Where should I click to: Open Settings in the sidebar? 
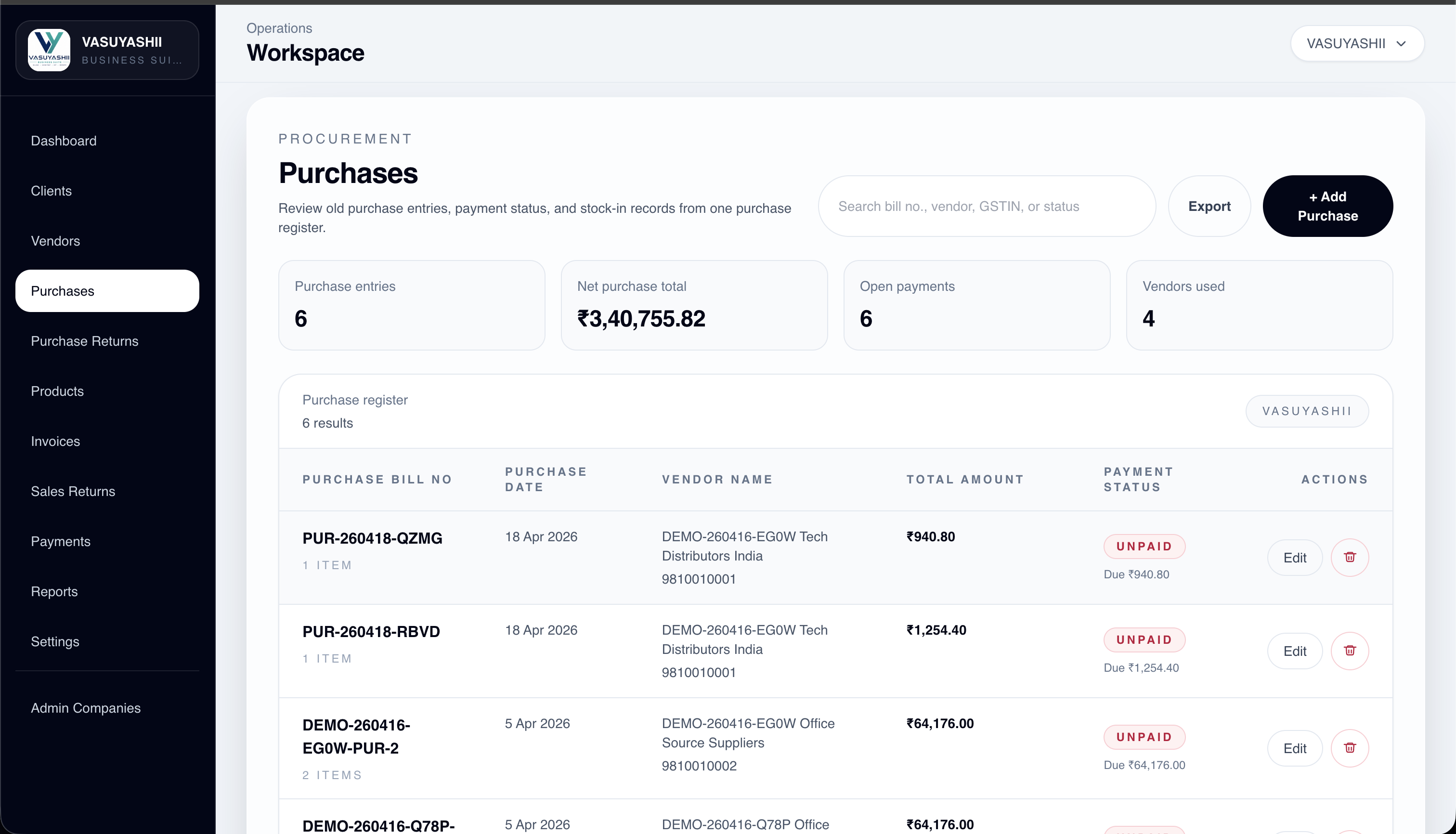(107, 641)
